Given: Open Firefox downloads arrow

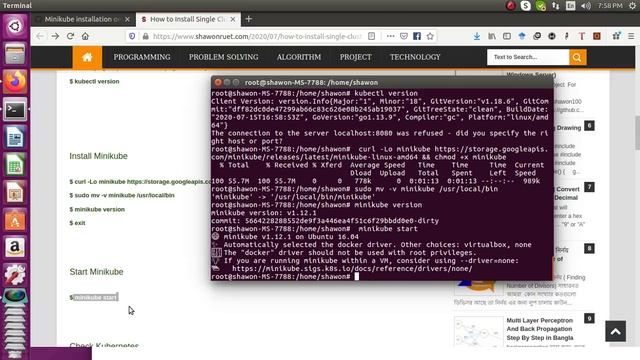Looking at the screenshot, I should [x=477, y=36].
